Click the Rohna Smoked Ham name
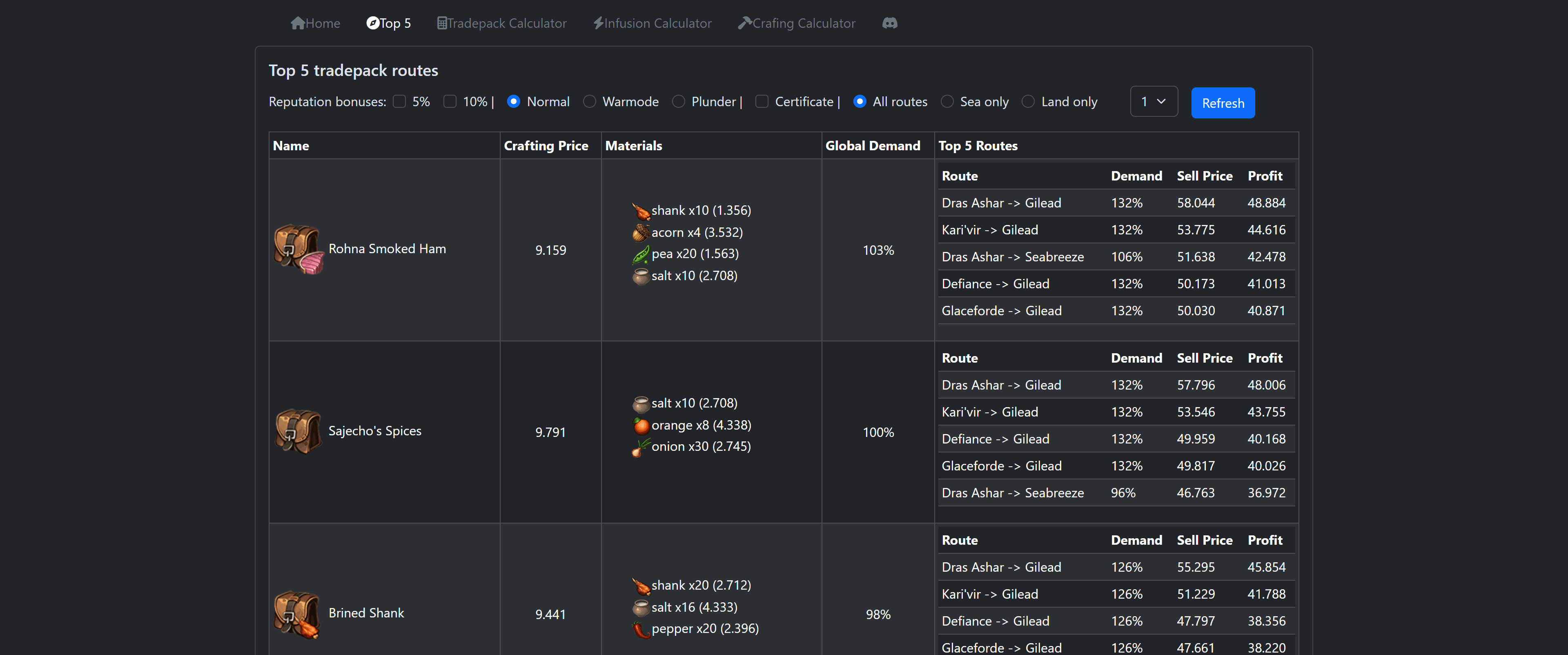1568x655 pixels. 387,249
